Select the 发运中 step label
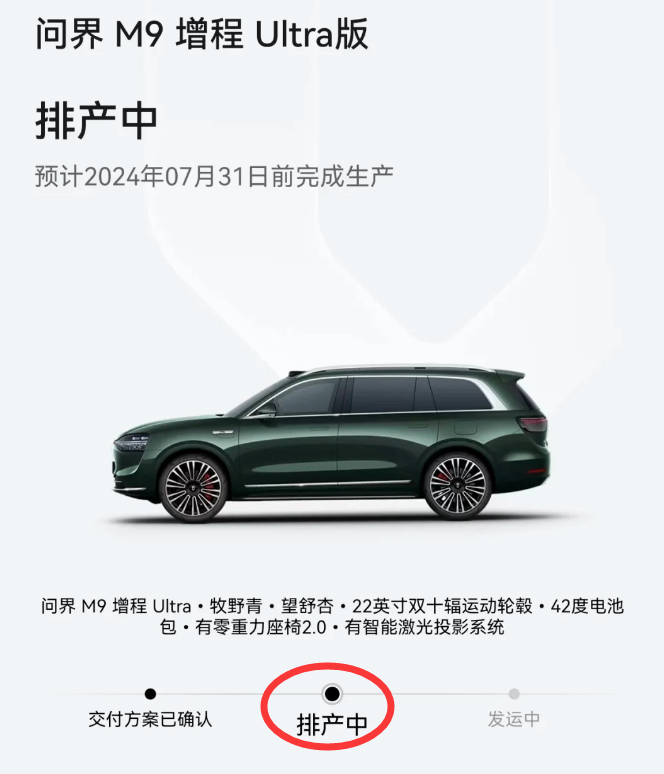Screen dimensions: 664x774 pyautogui.click(x=514, y=719)
